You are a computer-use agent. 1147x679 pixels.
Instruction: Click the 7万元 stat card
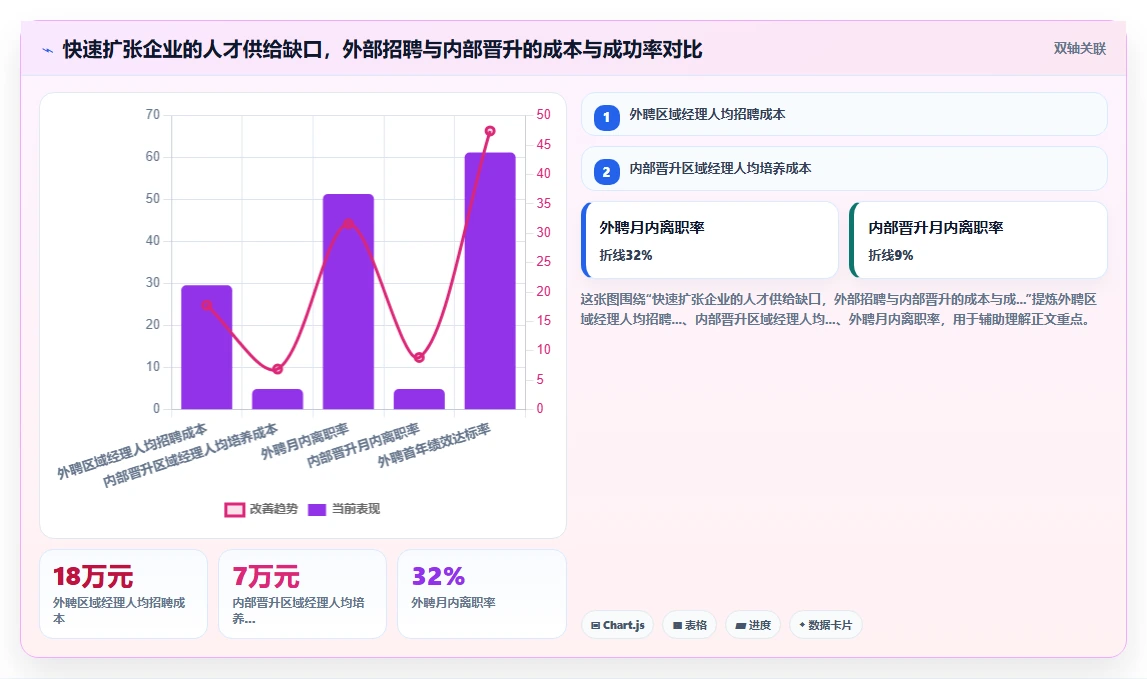click(x=302, y=594)
